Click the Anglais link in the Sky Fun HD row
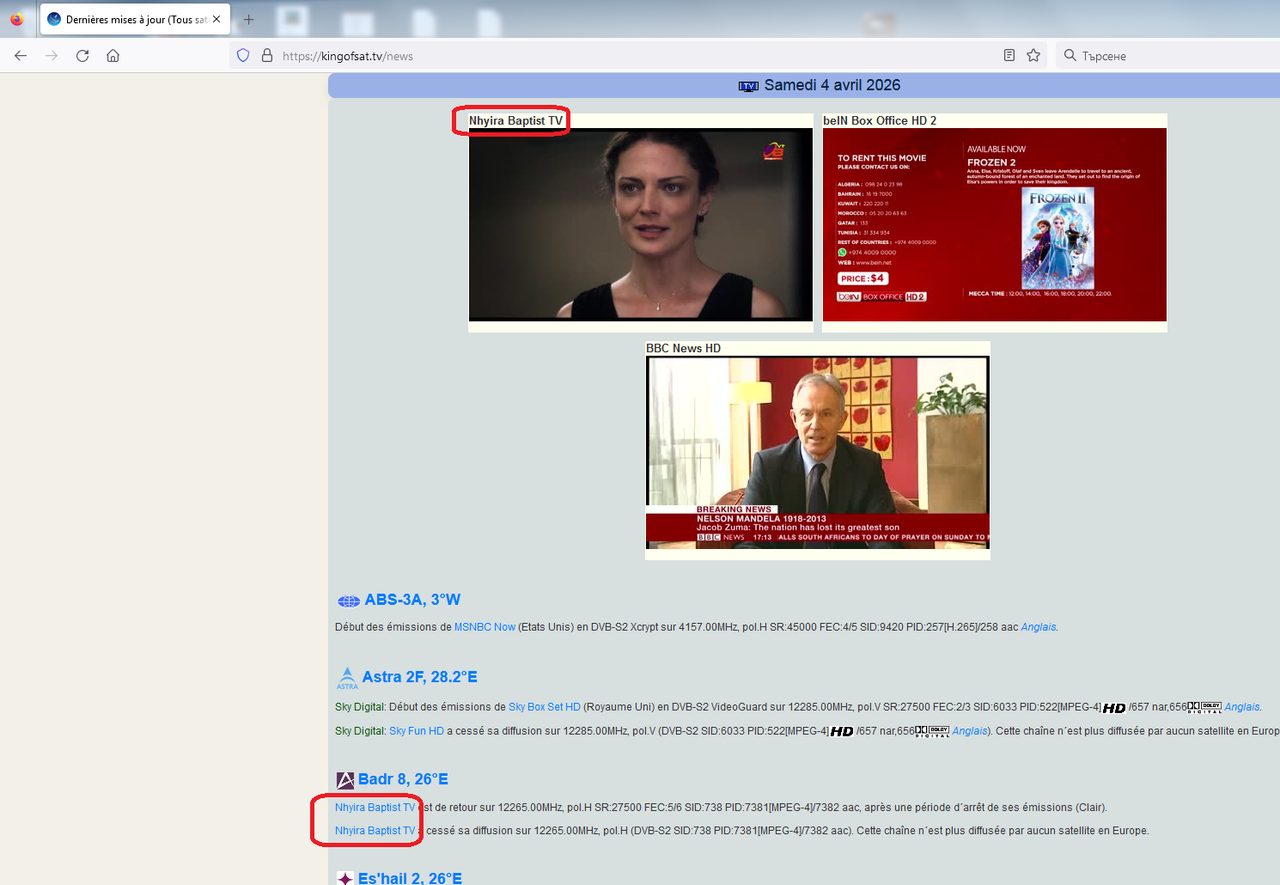 coord(970,731)
